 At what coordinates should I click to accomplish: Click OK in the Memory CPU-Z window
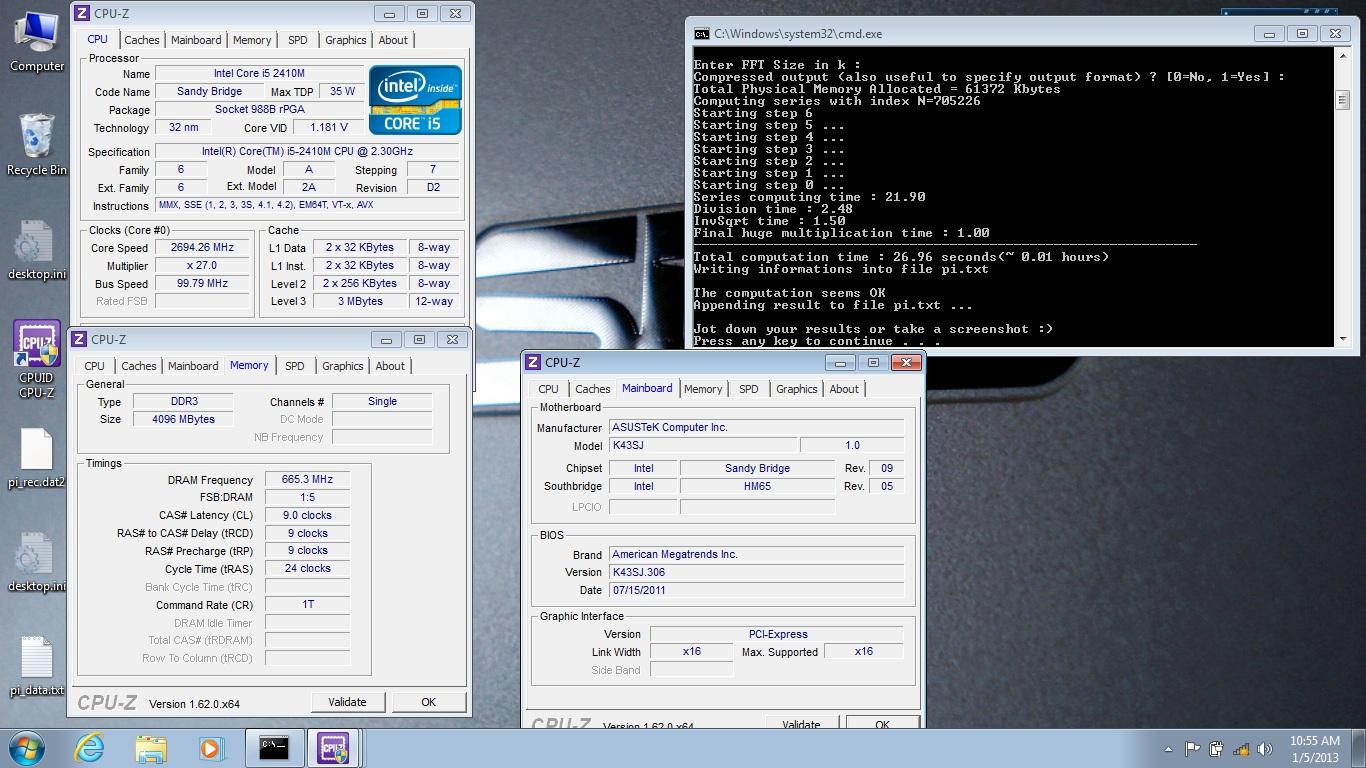pos(428,702)
